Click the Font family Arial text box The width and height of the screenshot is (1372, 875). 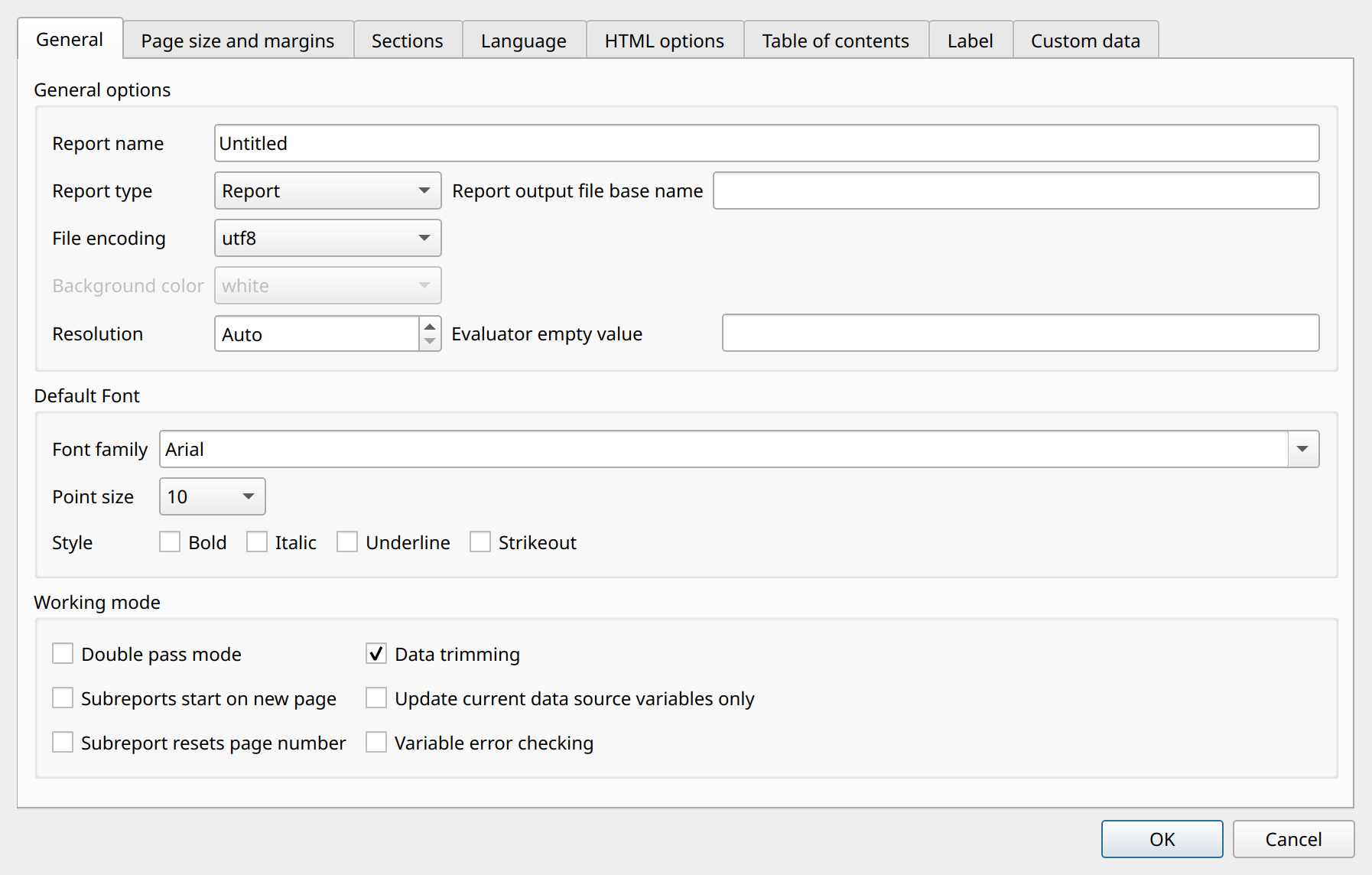coord(723,449)
